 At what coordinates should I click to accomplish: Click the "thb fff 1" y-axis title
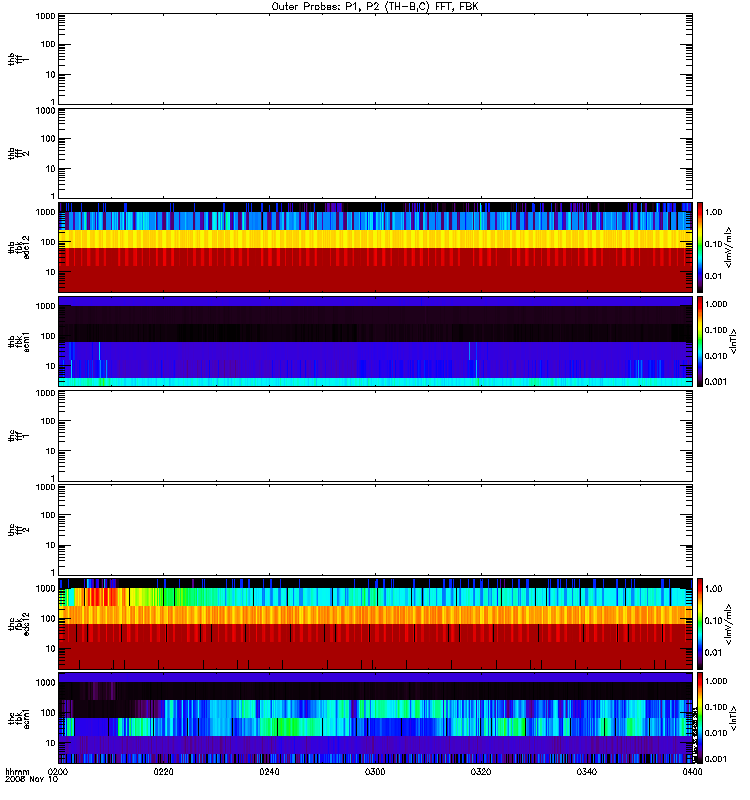(x=18, y=59)
